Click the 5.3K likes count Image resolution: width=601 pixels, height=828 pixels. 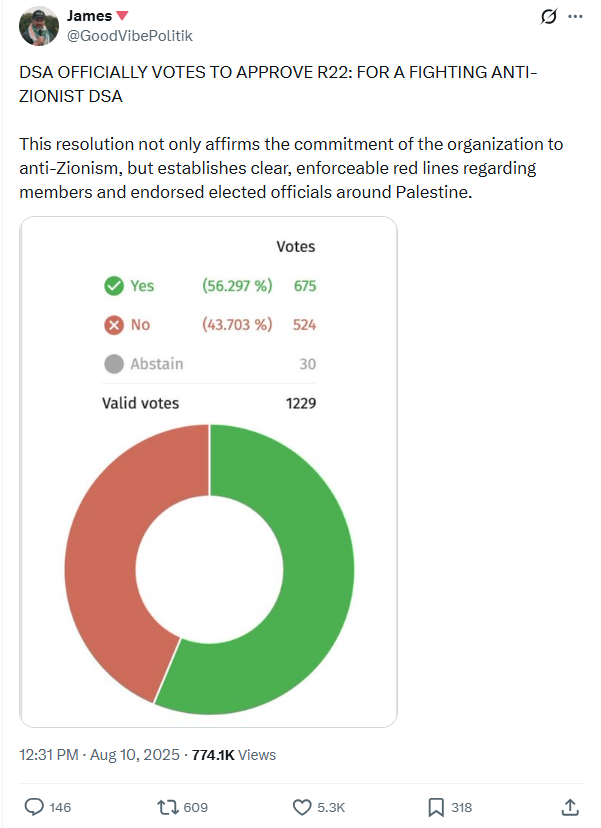pos(331,807)
